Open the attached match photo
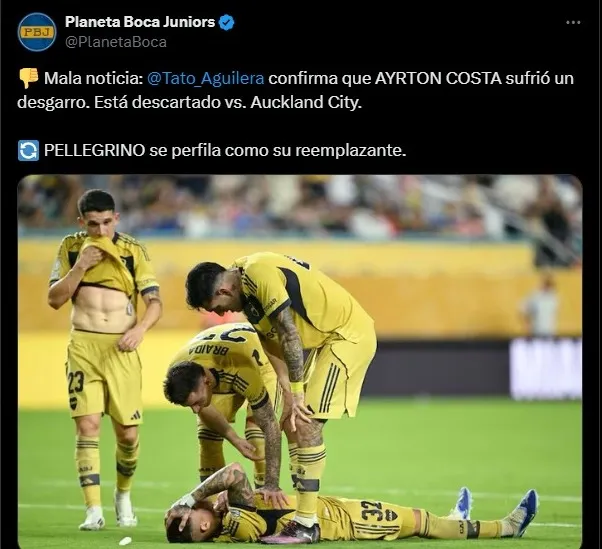Image resolution: width=602 pixels, height=549 pixels. pos(300,362)
